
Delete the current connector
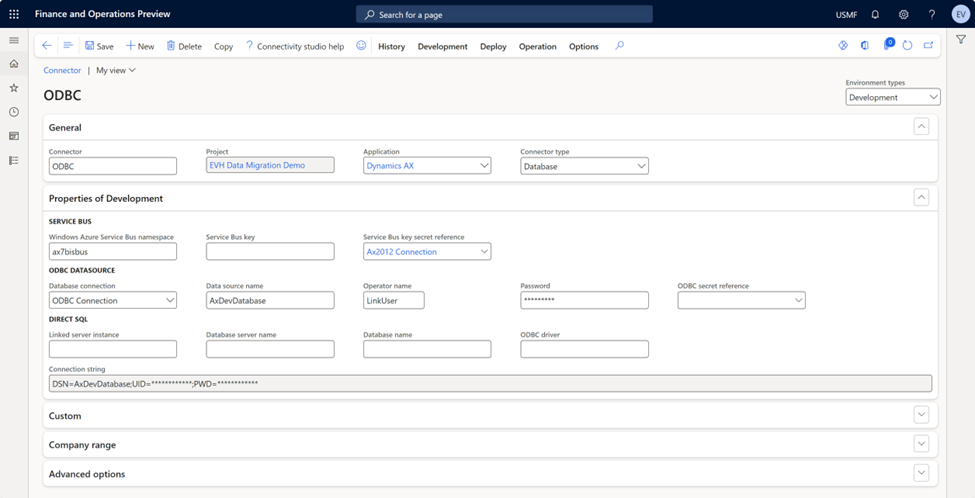coord(184,46)
